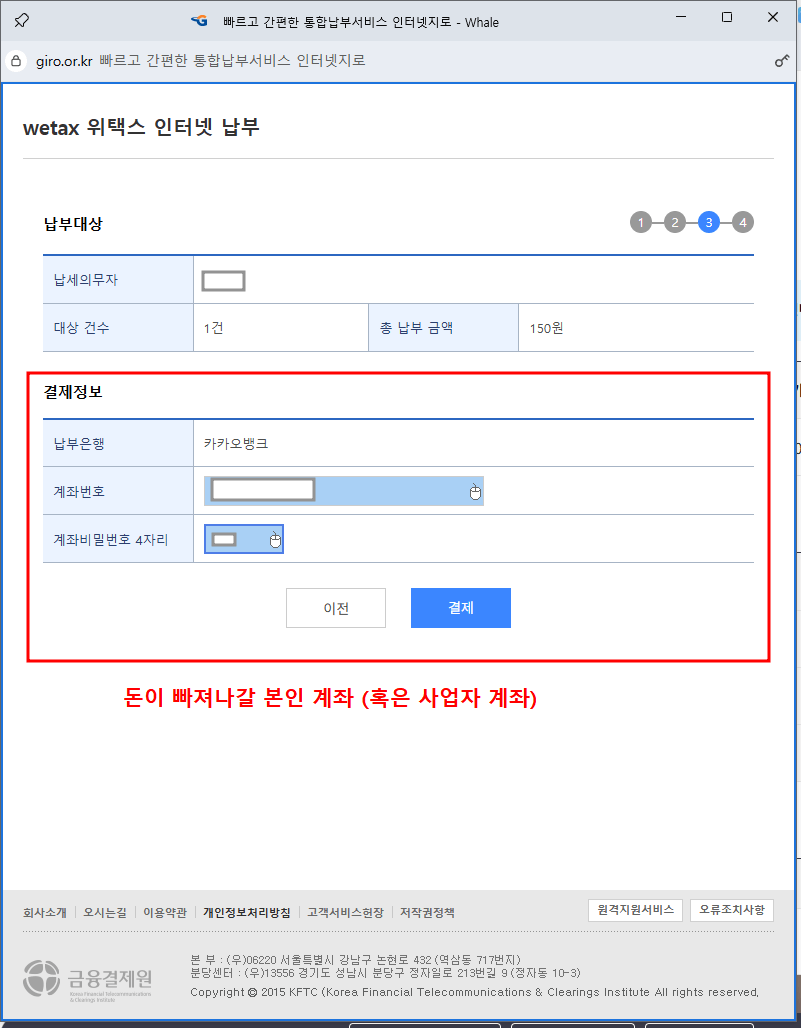The height and width of the screenshot is (1028, 801).
Task: Click the 계좌번호 account number input field
Action: pyautogui.click(x=261, y=489)
